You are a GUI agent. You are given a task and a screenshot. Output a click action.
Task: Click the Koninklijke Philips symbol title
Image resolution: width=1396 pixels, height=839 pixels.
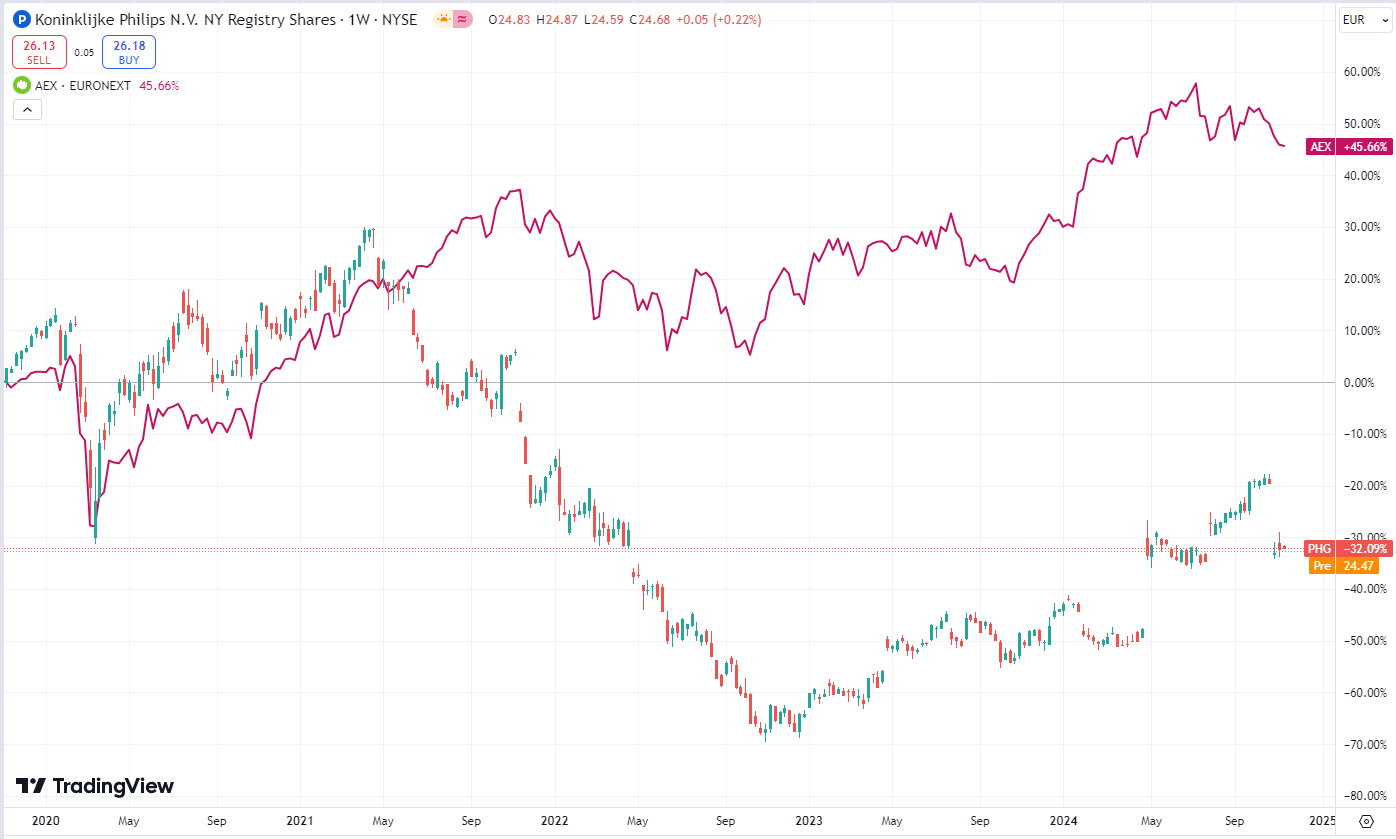pyautogui.click(x=225, y=19)
